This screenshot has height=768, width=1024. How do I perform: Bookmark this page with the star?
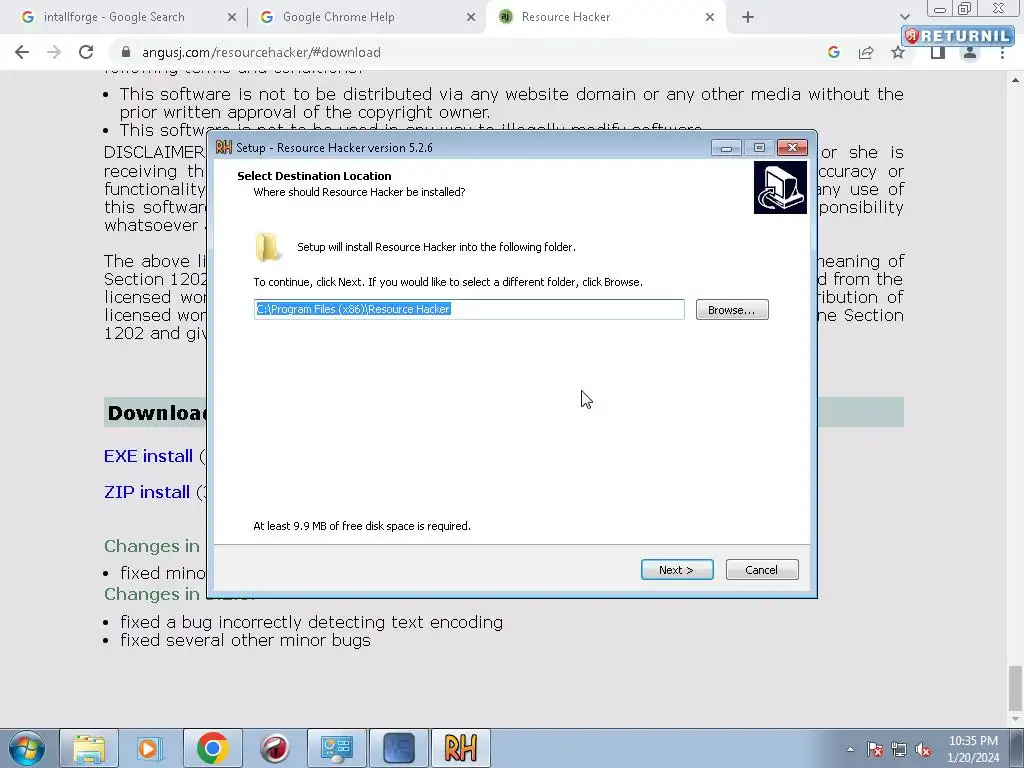pos(898,52)
